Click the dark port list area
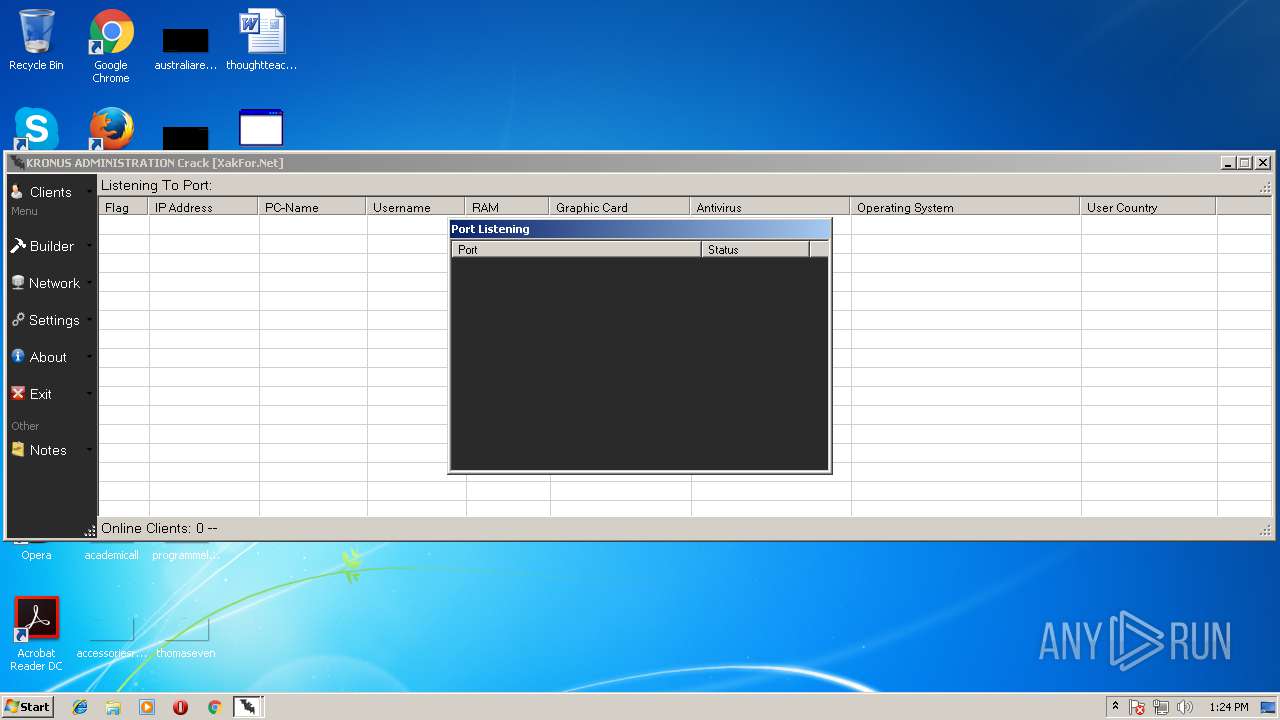Viewport: 1280px width, 720px height. (x=639, y=363)
